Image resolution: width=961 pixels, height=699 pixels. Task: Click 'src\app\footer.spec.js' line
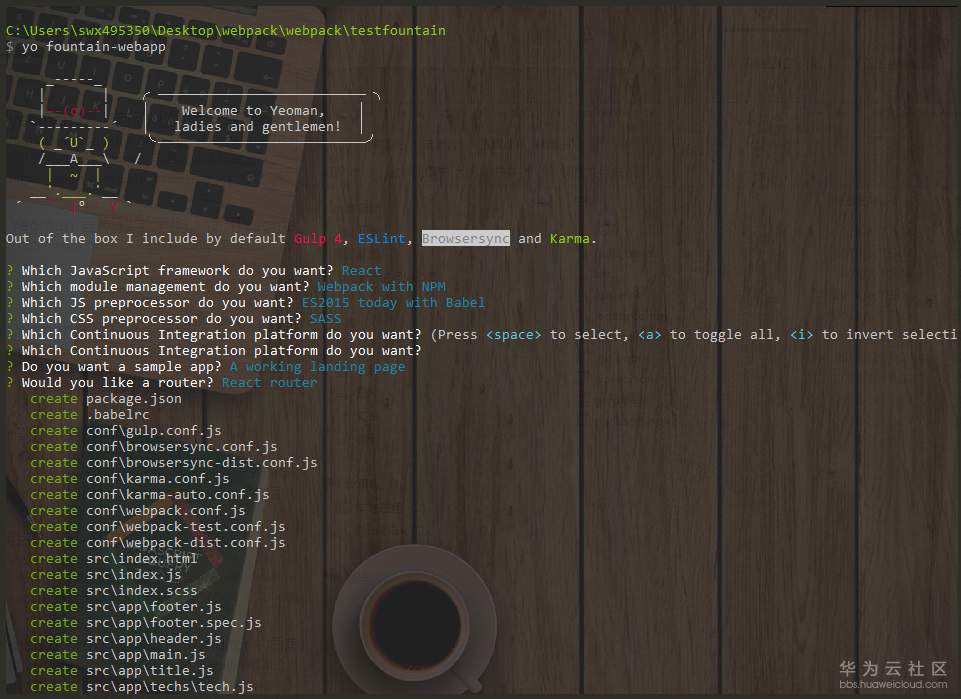pyautogui.click(x=173, y=622)
